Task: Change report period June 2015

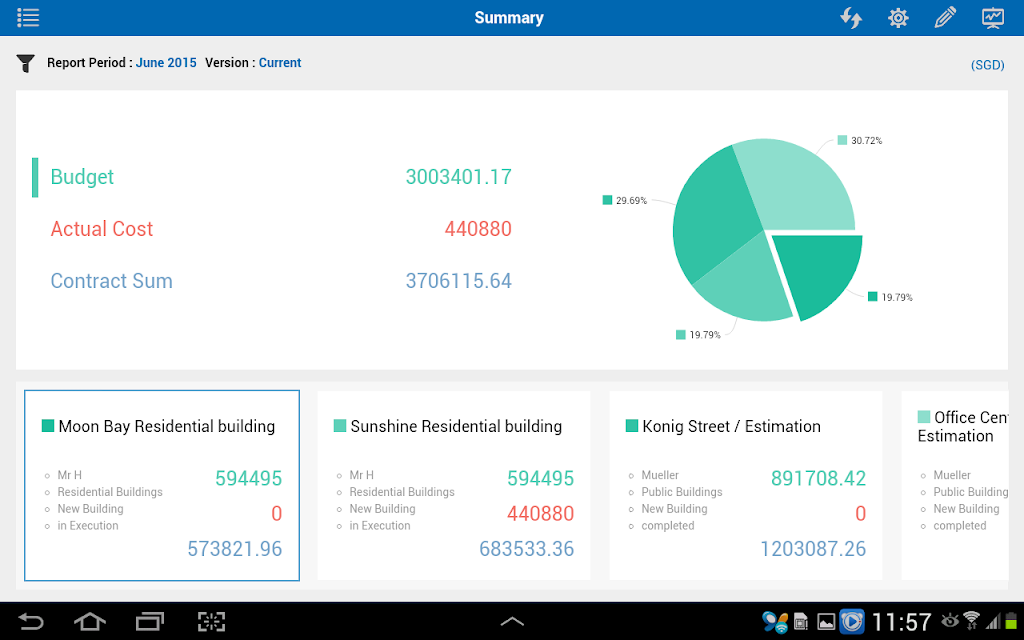Action: 166,63
